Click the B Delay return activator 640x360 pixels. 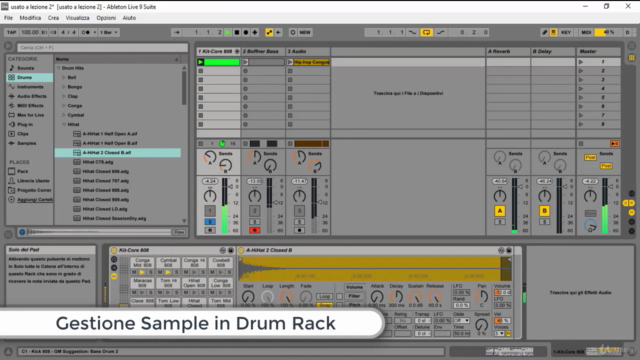coord(544,211)
